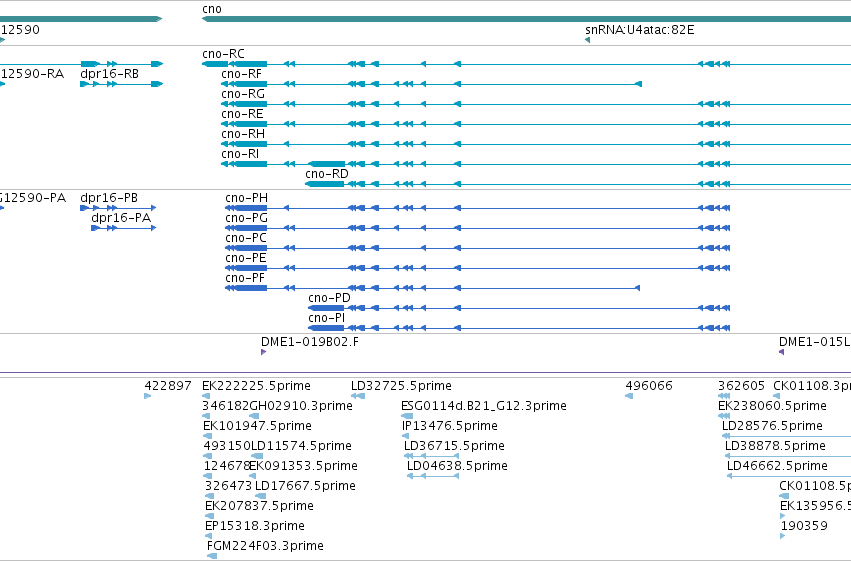Select the cno-RE transcript label
Image resolution: width=851 pixels, height=561 pixels.
click(x=242, y=114)
